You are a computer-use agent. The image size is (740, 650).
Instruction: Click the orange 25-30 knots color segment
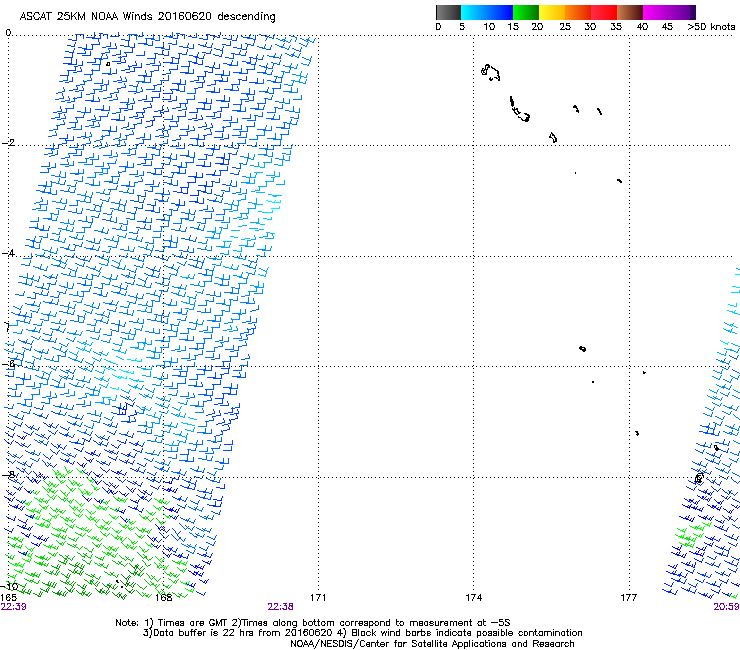coord(578,12)
